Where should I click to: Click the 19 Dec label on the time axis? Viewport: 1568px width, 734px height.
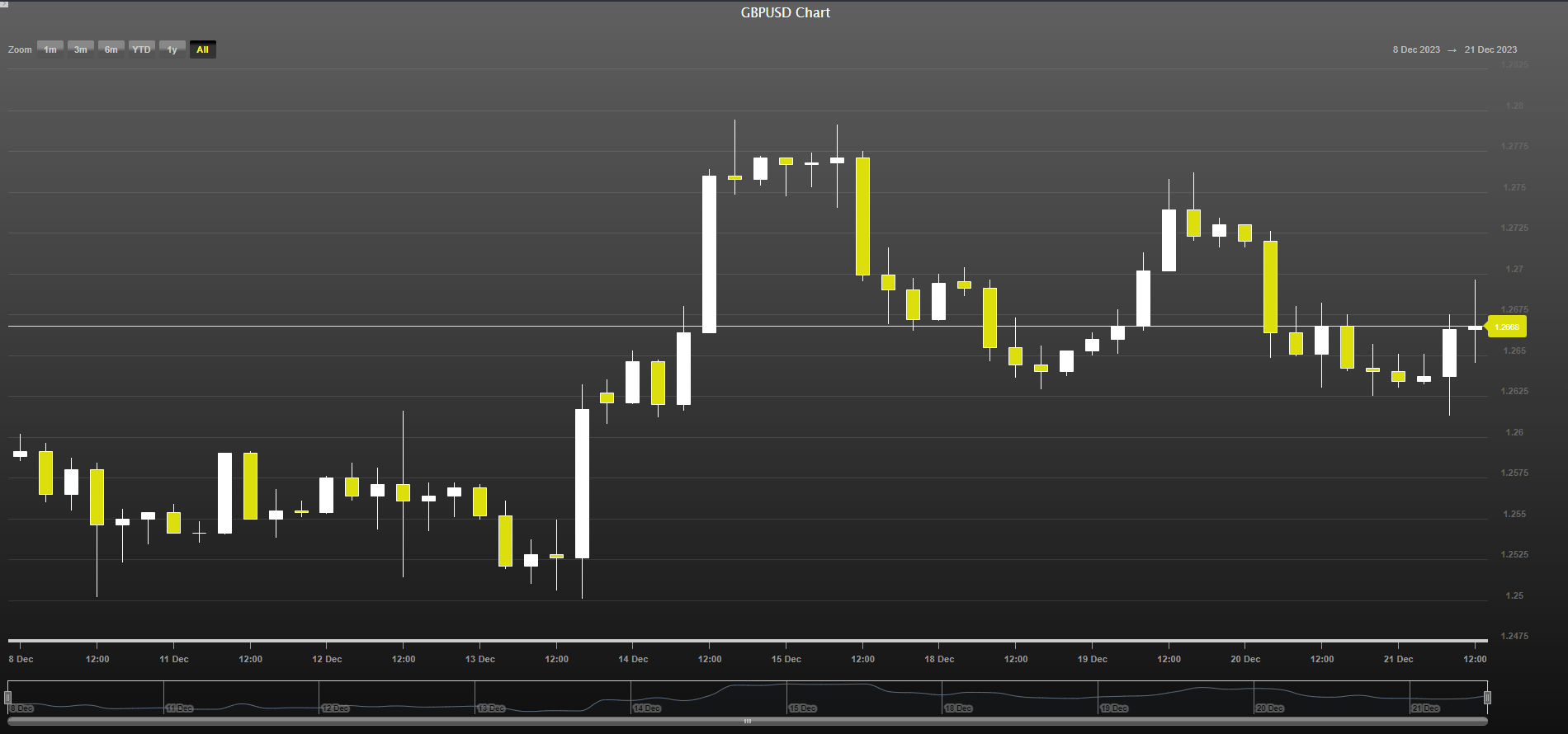pos(1093,659)
